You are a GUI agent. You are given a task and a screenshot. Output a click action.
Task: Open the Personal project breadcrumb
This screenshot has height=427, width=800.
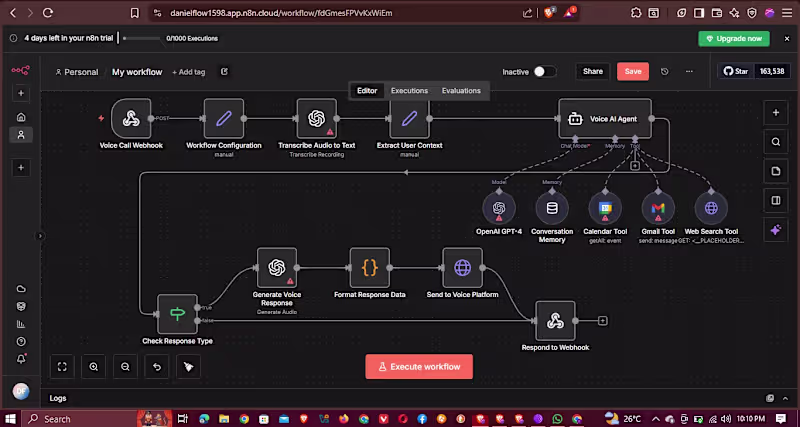coord(77,72)
